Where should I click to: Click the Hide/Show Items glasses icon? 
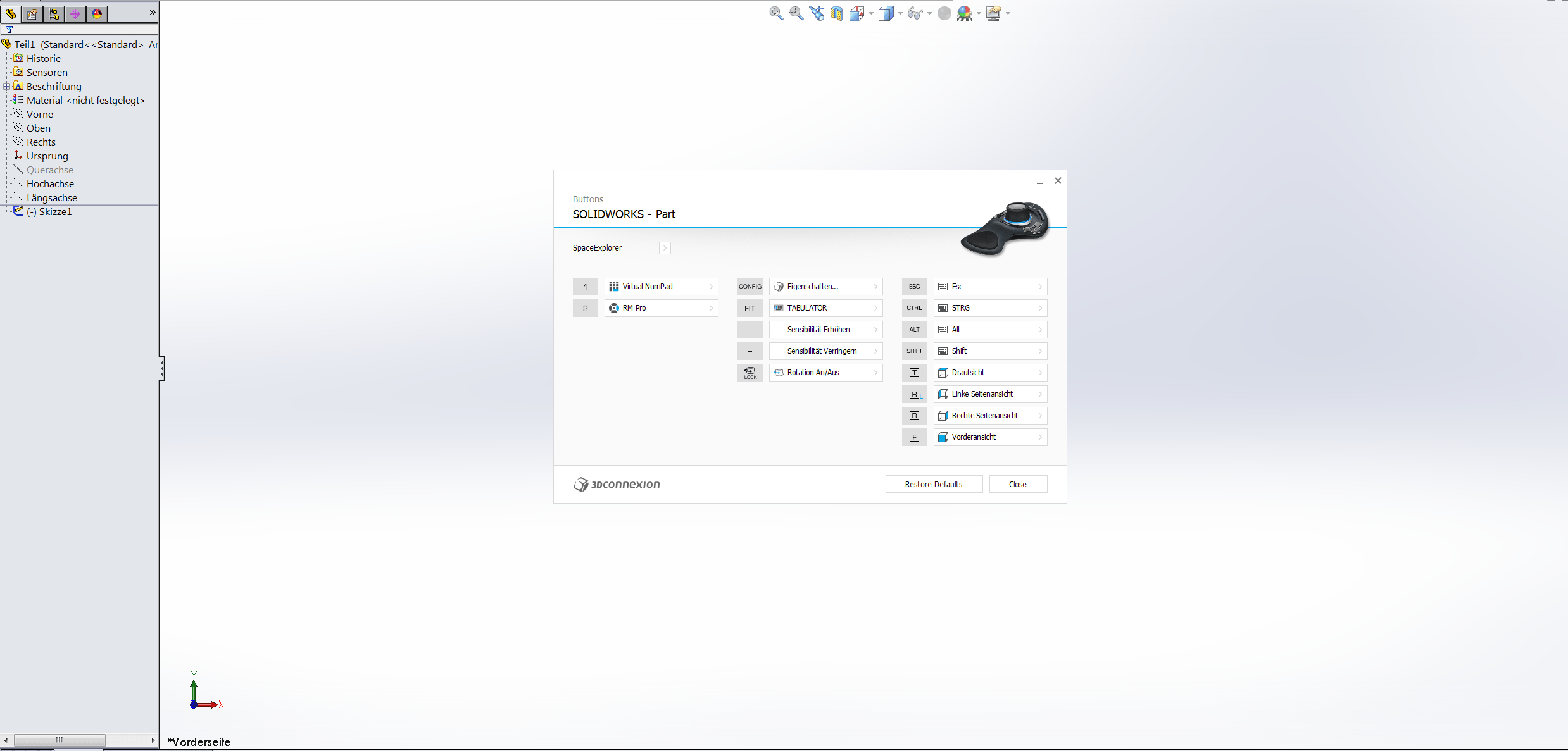click(x=915, y=13)
